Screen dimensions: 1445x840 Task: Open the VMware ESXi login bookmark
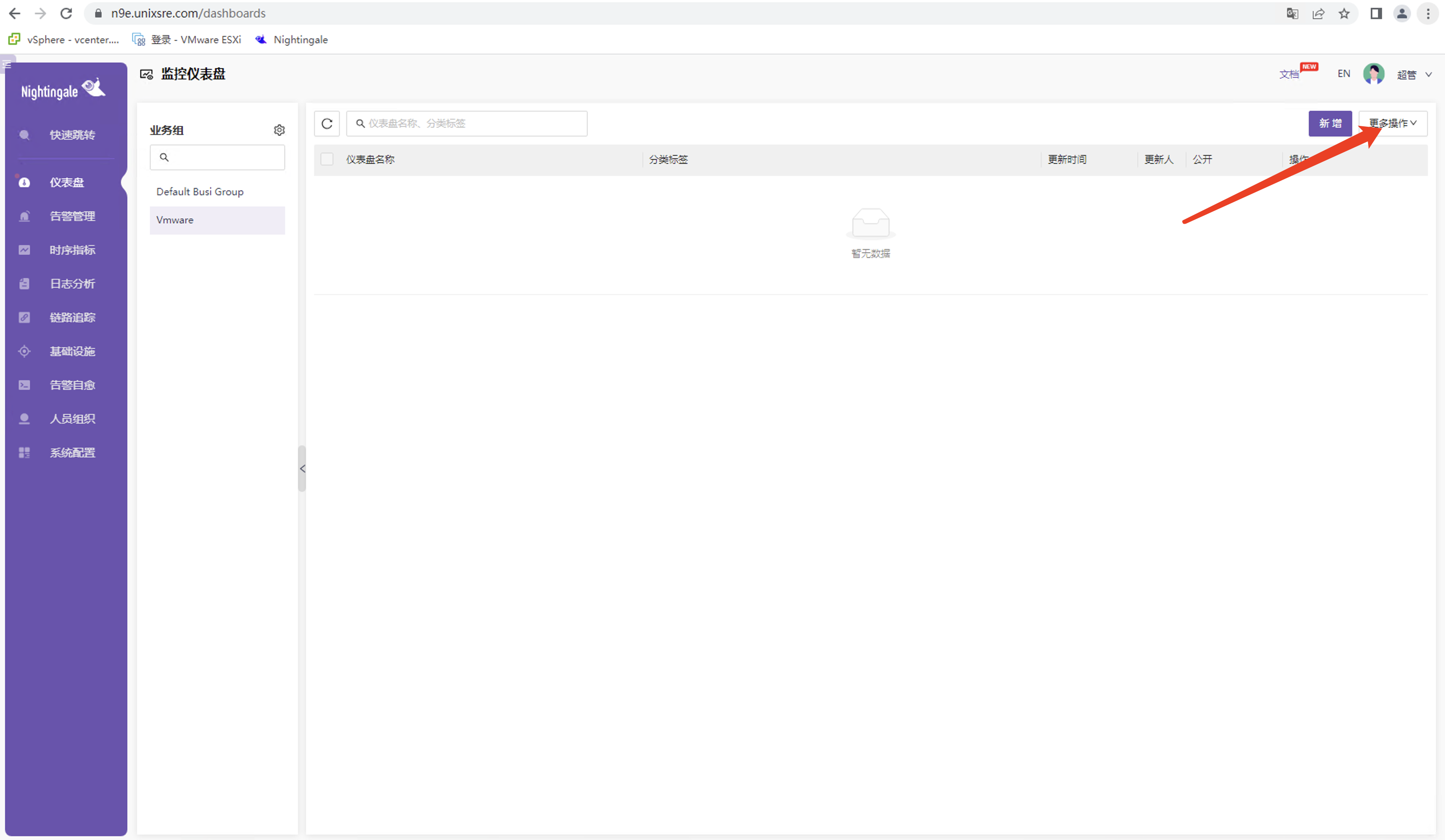187,39
